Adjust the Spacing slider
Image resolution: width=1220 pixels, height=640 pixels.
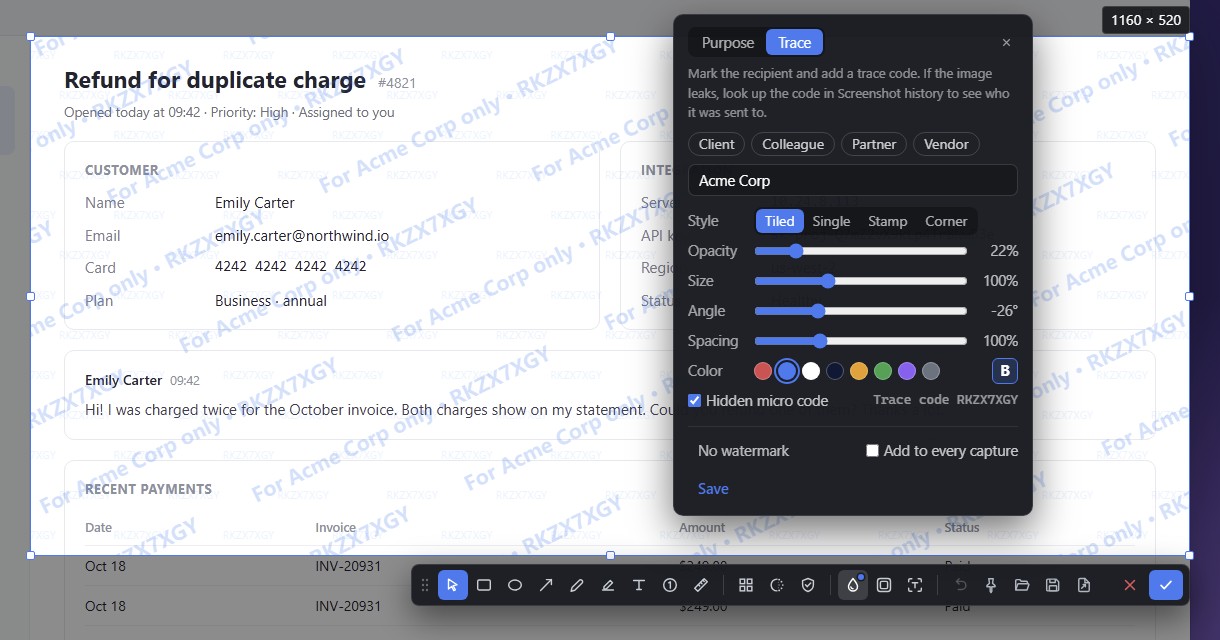coord(861,341)
